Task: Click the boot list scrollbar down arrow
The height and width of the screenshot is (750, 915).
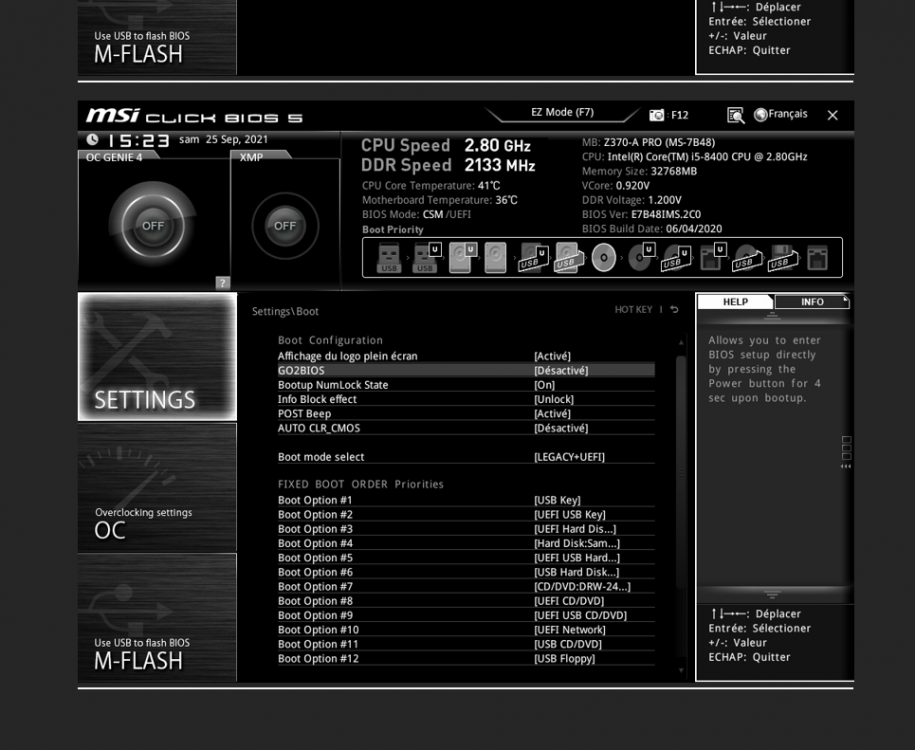Action: click(x=681, y=671)
